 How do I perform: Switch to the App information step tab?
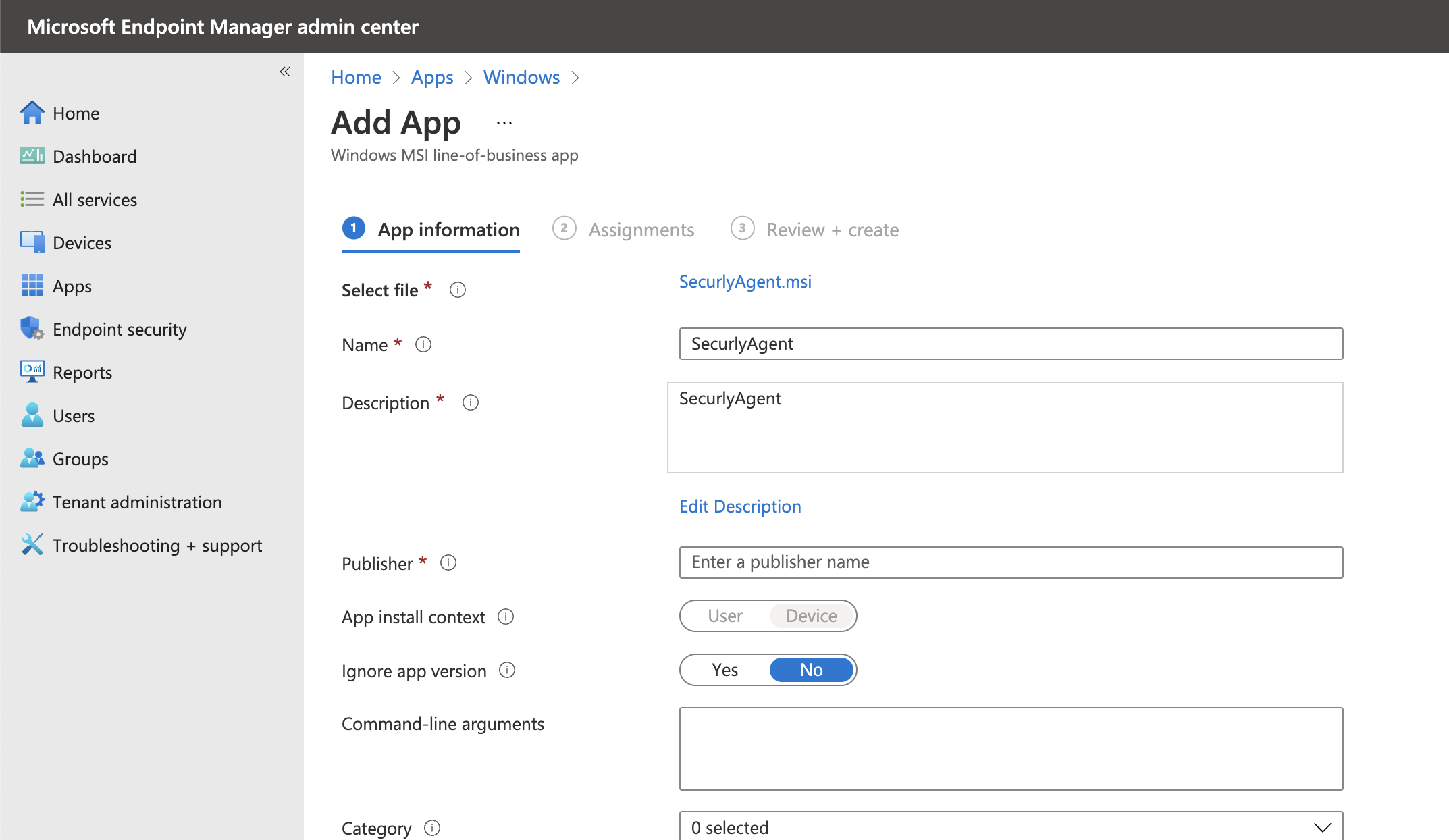pos(431,230)
